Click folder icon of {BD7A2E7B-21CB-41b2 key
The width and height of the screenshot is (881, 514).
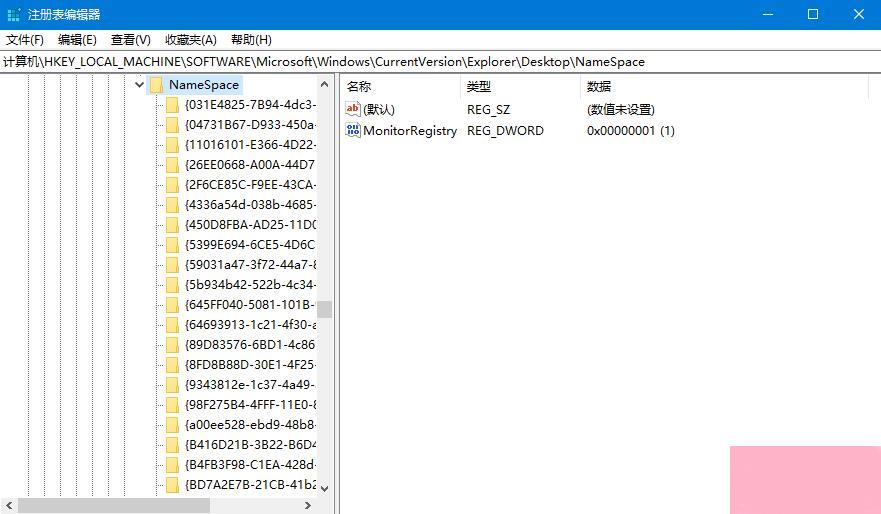172,484
